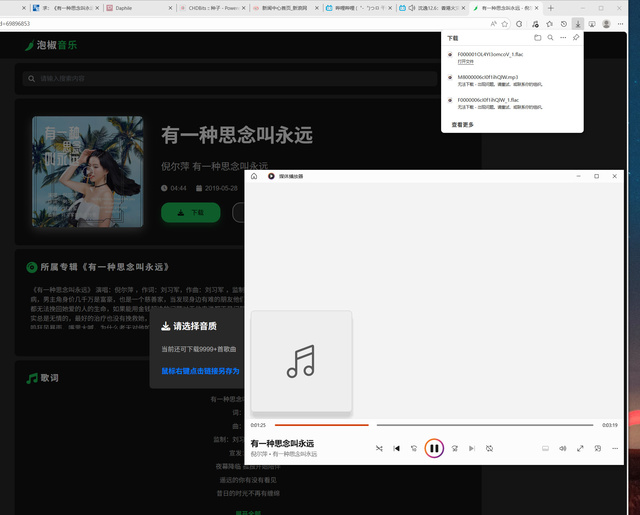Switch the media player to full screen
The image size is (640, 515).
click(x=580, y=449)
